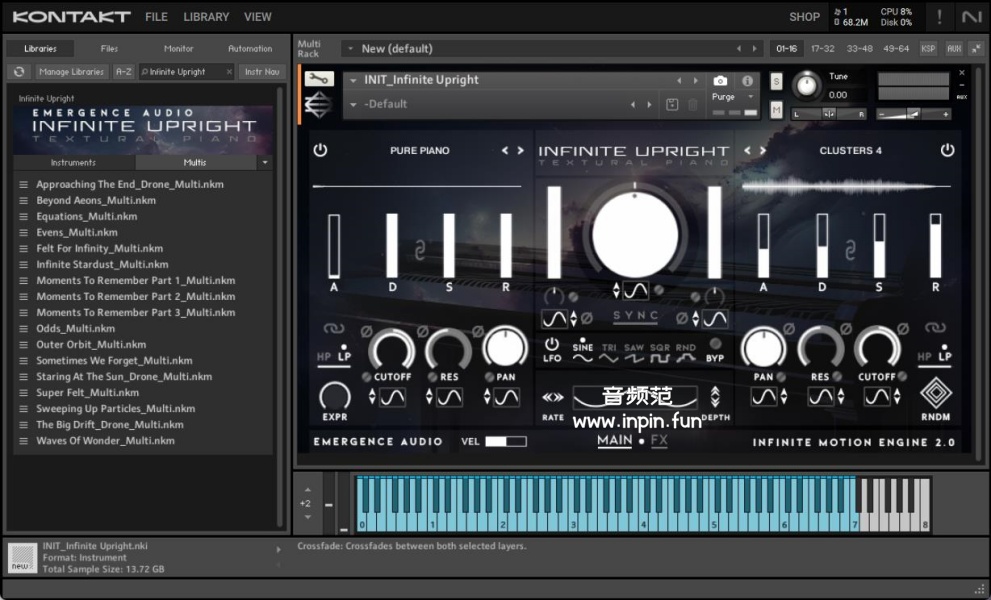
Task: Click the RNDM randomize diamond icon
Action: click(x=936, y=393)
